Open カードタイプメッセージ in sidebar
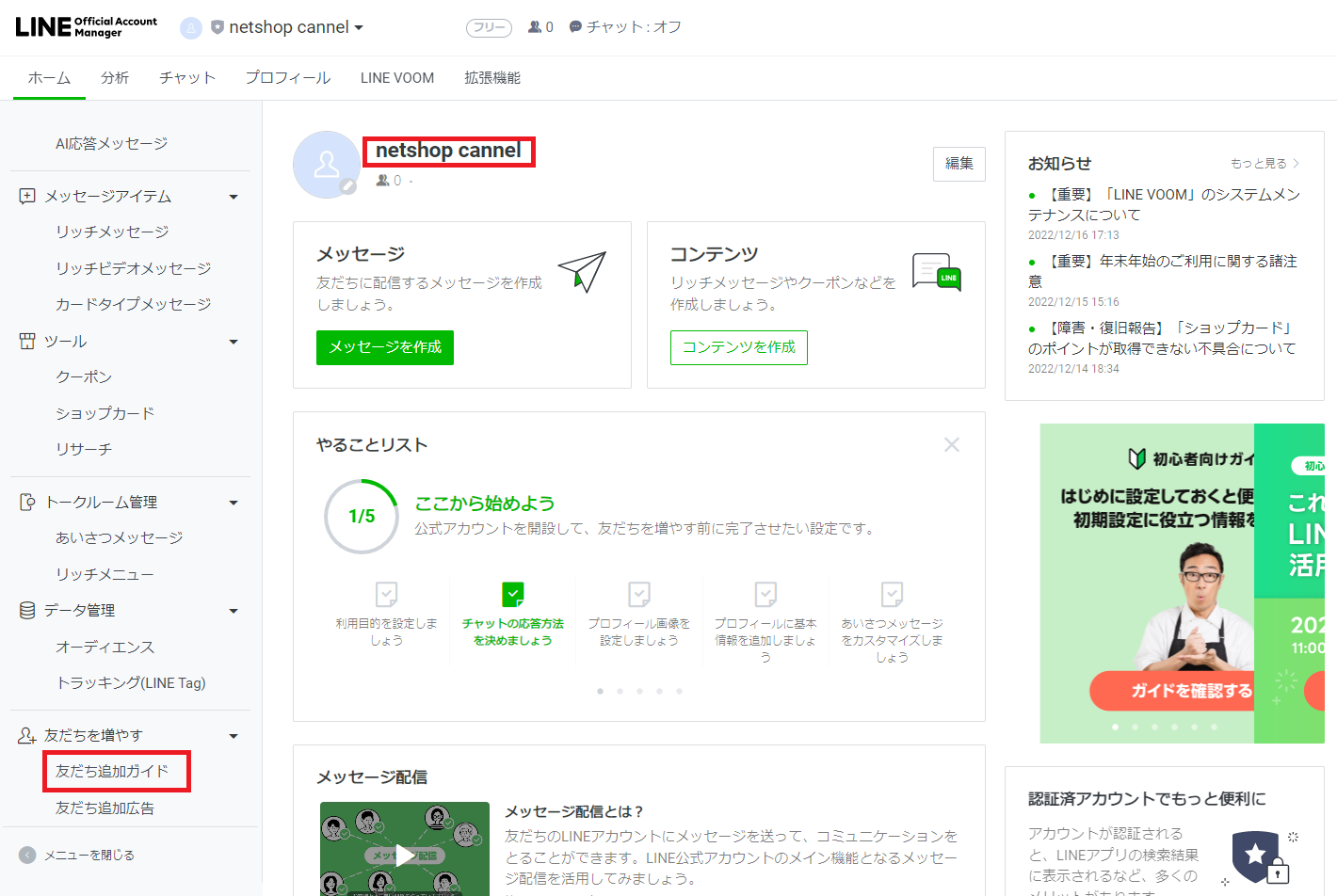This screenshot has width=1337, height=896. pos(133,304)
